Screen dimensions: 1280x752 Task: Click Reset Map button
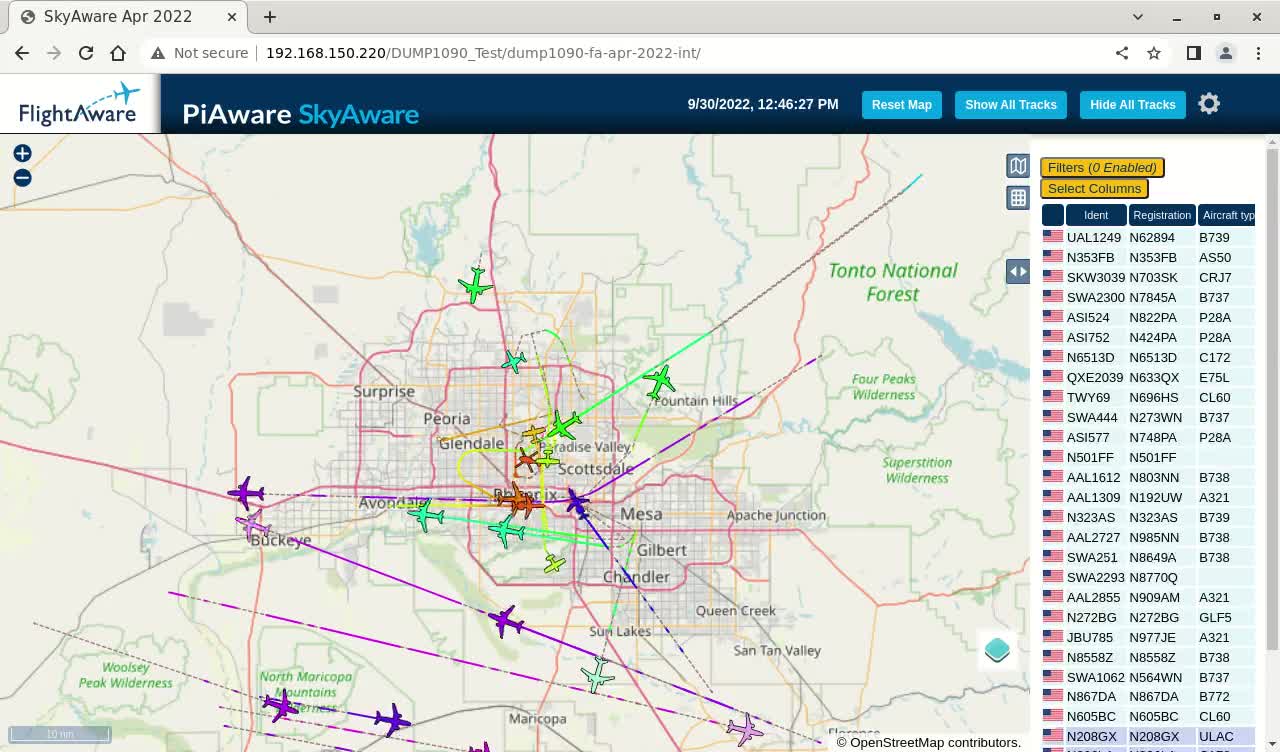coord(902,104)
